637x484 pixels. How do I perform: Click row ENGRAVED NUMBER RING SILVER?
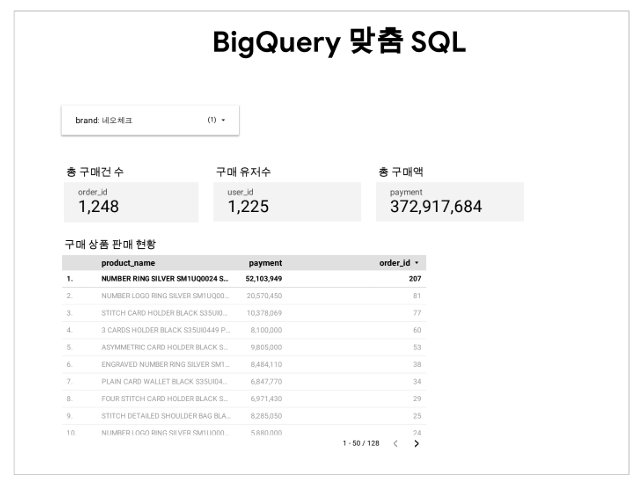244,365
